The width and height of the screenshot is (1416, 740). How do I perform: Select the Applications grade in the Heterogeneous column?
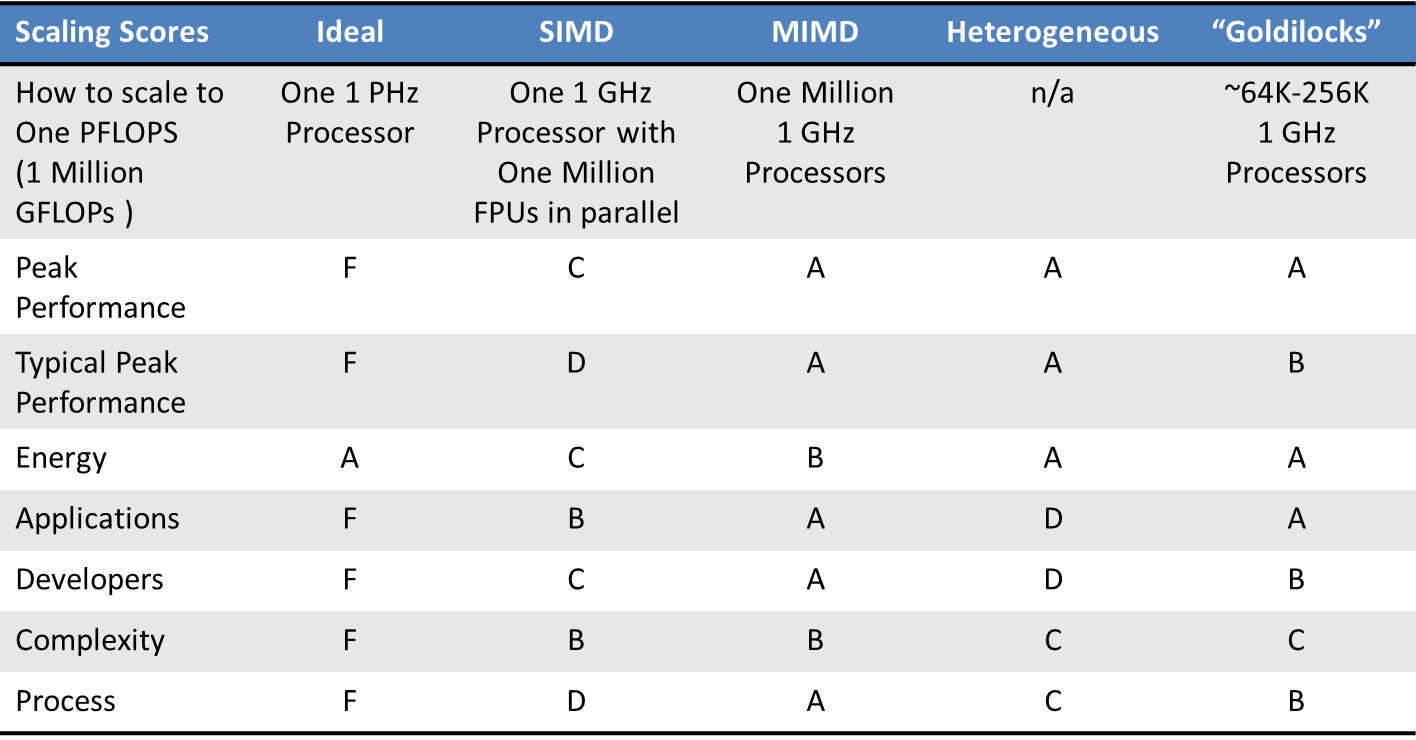point(1052,518)
